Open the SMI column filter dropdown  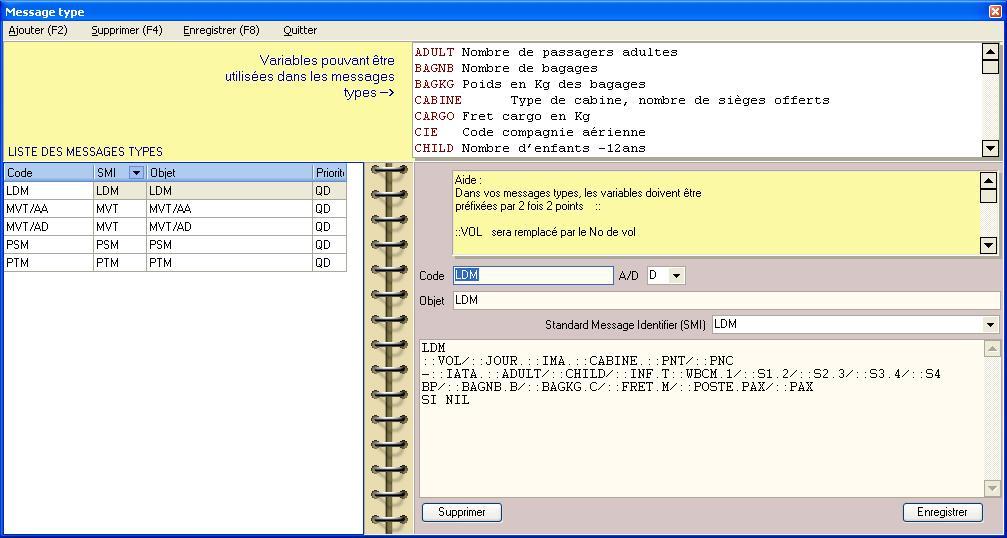pos(136,173)
